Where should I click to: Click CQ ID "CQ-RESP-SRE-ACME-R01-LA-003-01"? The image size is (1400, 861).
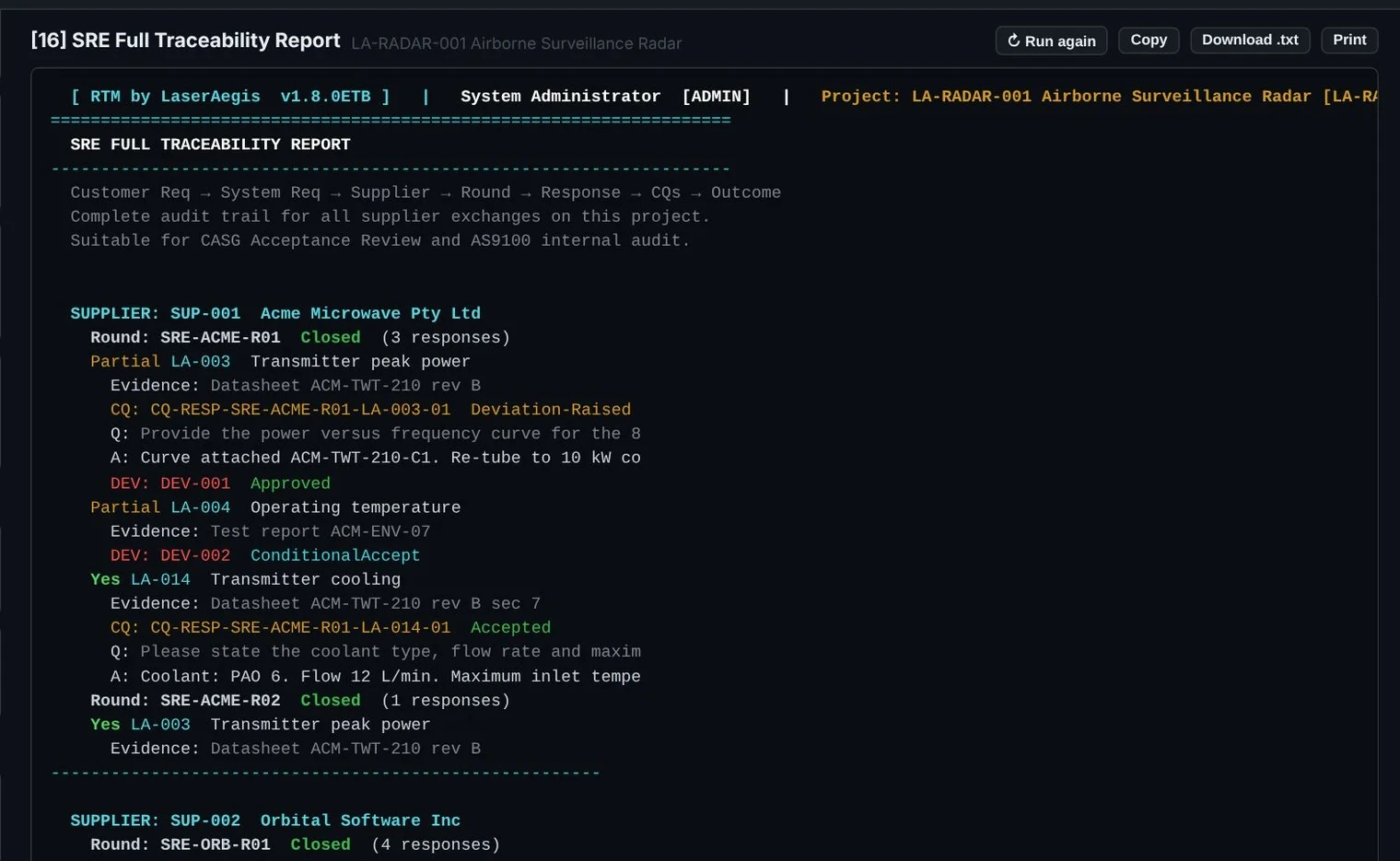click(x=300, y=410)
